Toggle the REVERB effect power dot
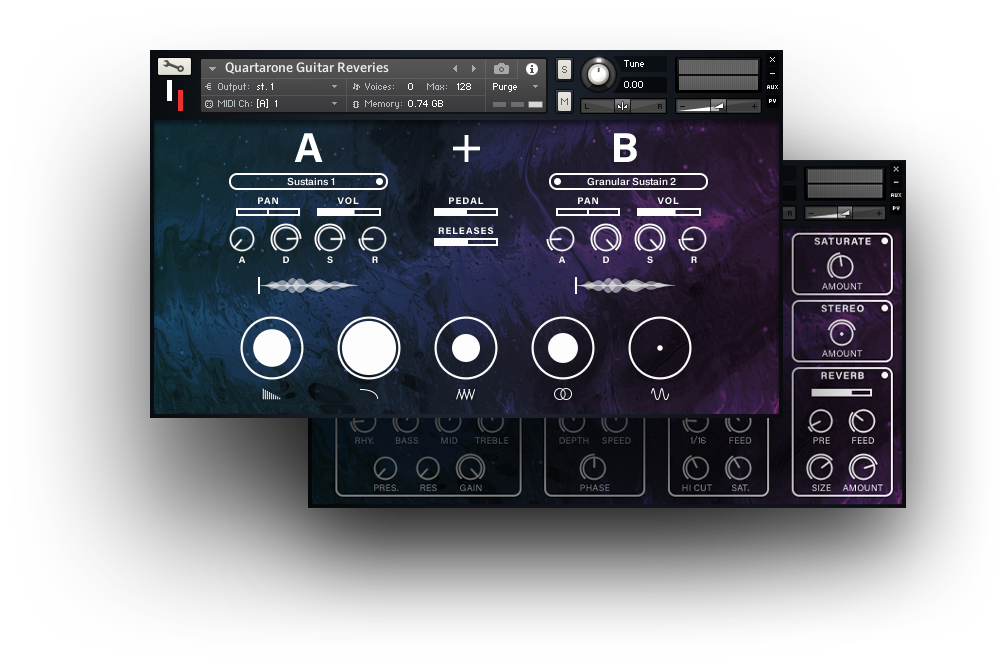 [885, 375]
